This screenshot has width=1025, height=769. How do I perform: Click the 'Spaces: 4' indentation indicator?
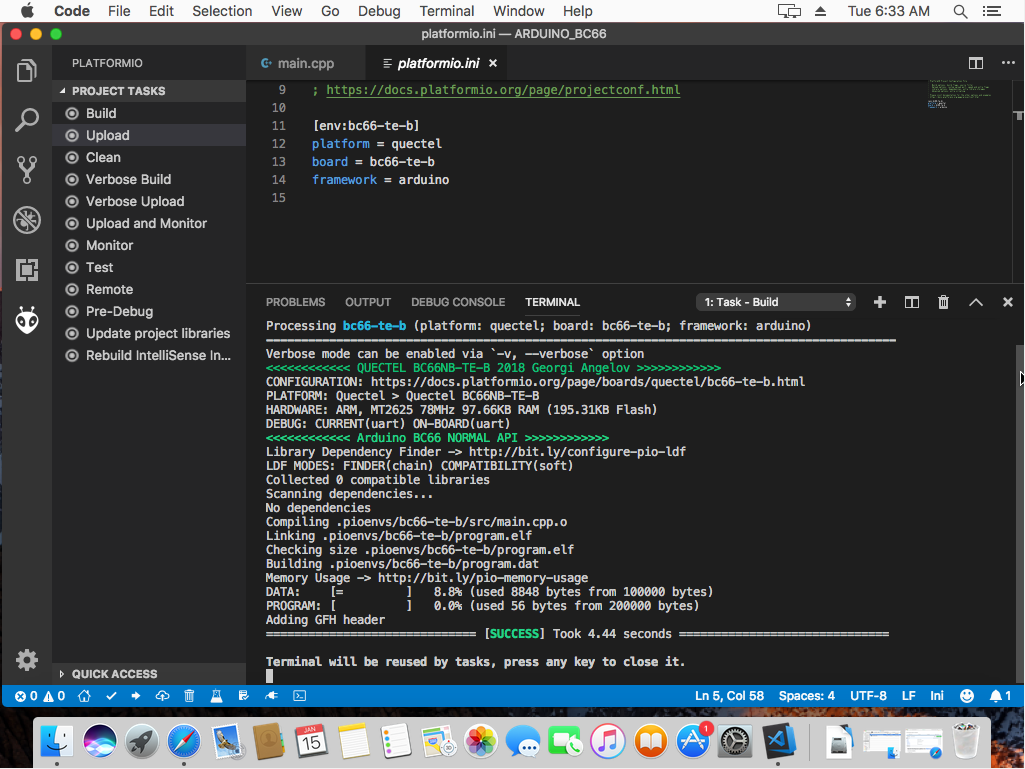pyautogui.click(x=806, y=696)
